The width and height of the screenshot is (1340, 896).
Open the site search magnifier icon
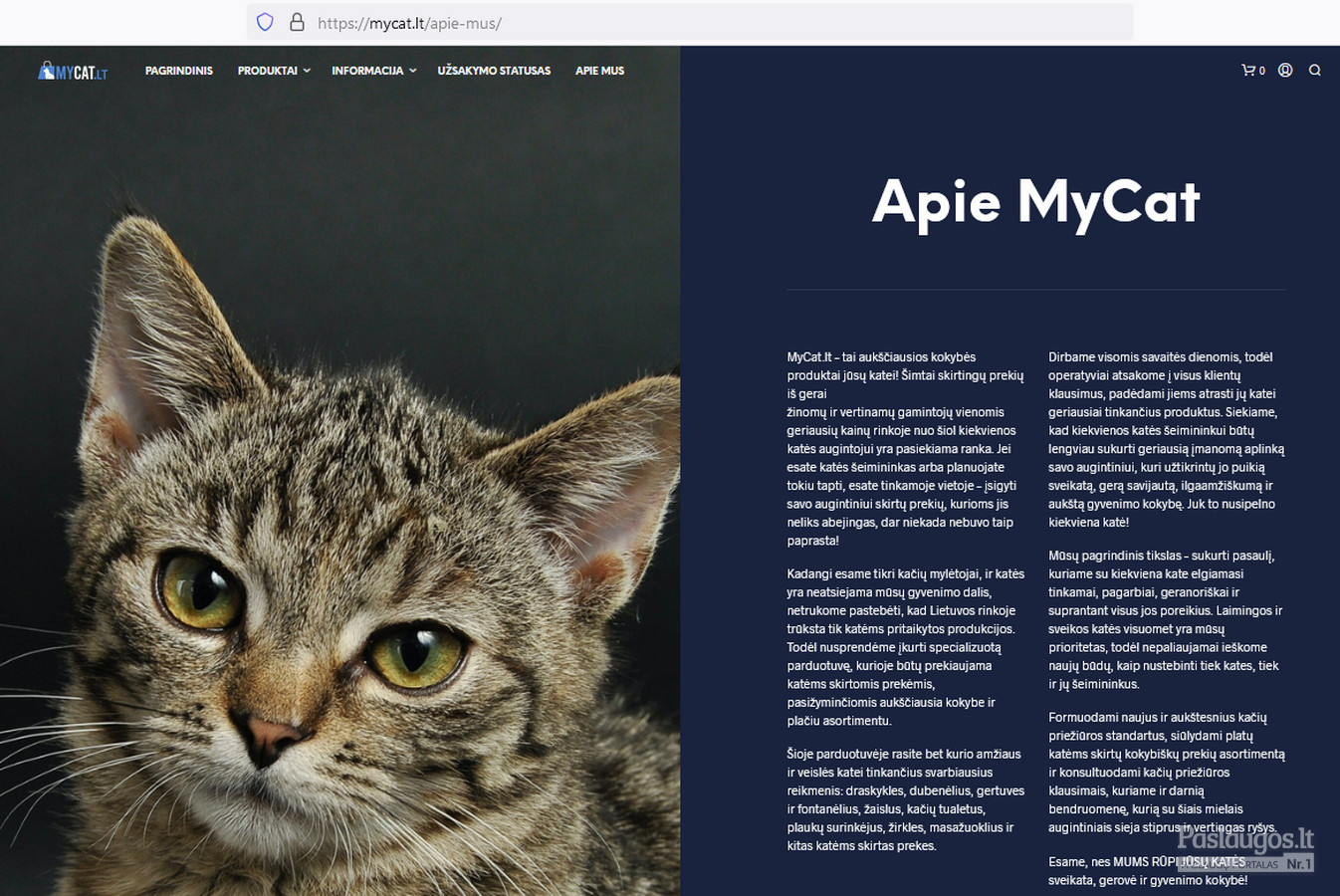1315,71
